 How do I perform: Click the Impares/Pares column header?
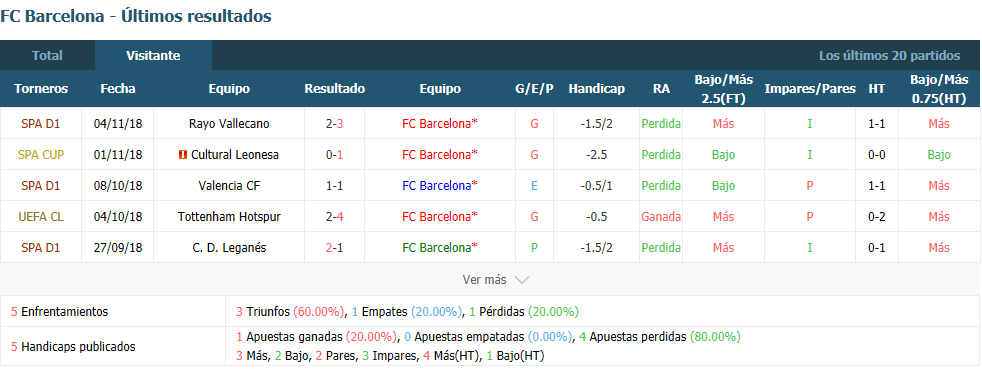point(810,88)
